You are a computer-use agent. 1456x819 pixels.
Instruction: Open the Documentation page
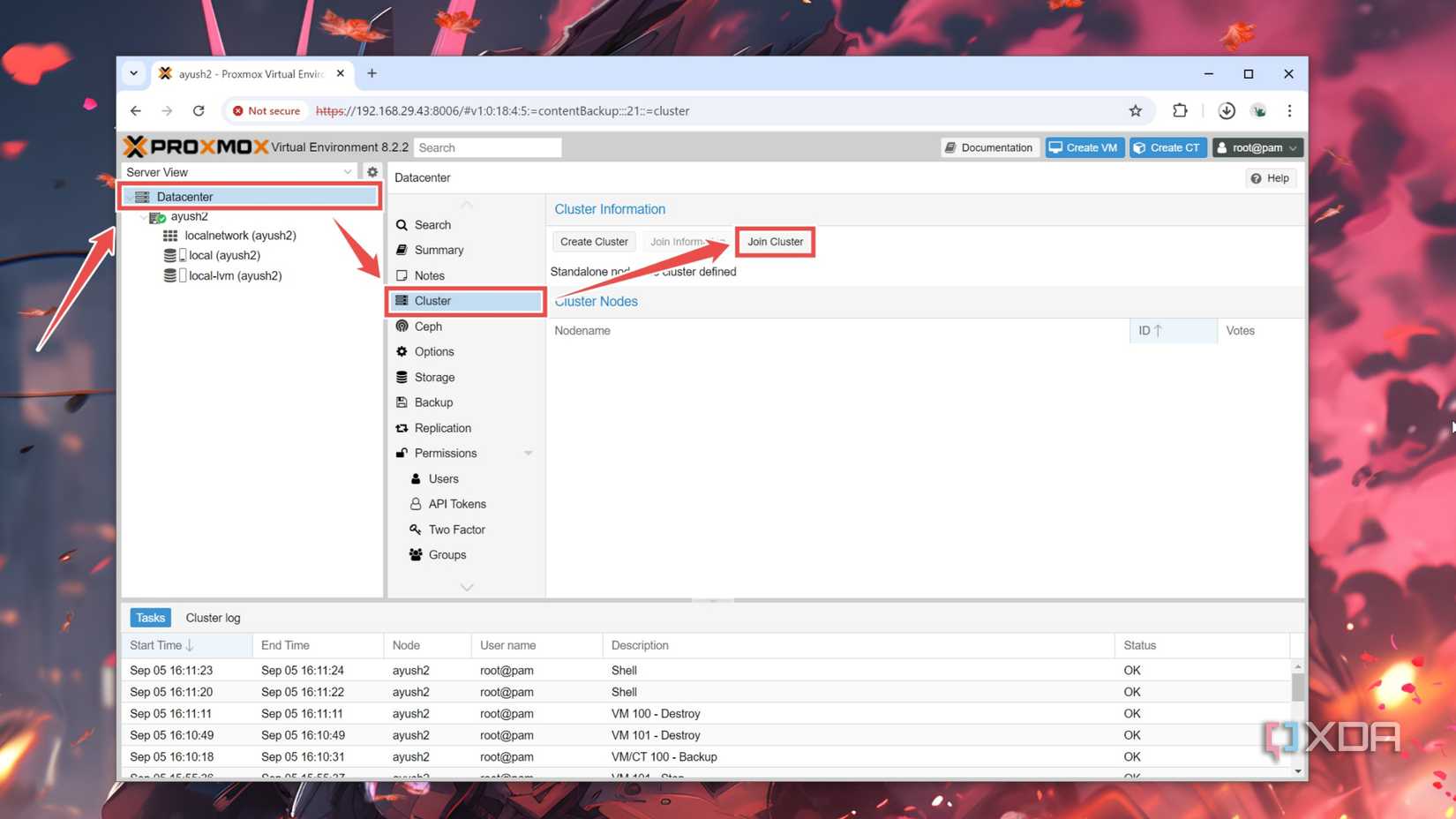988,147
